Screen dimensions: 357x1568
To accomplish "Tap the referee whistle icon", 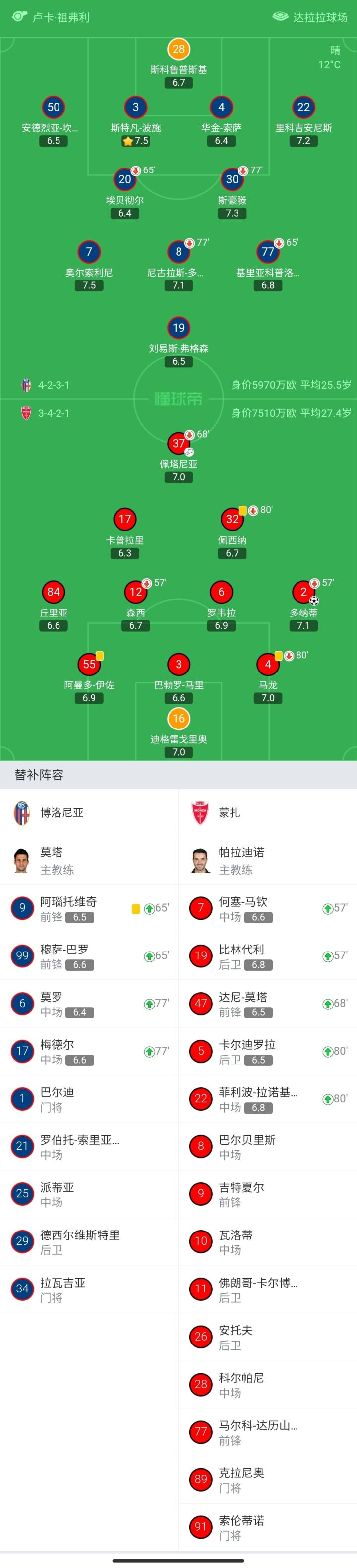I will point(19,16).
